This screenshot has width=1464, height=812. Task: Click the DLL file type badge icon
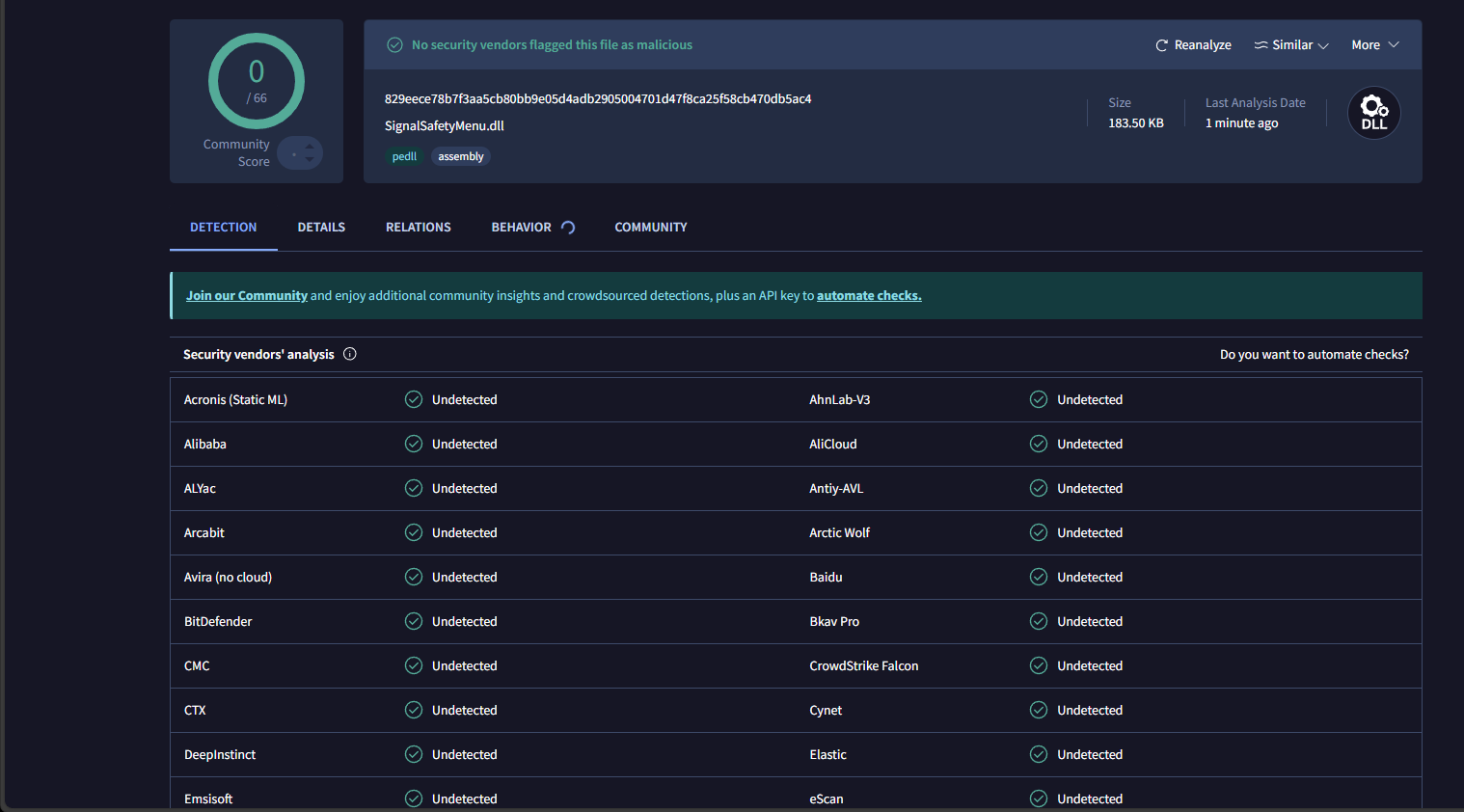click(1373, 112)
